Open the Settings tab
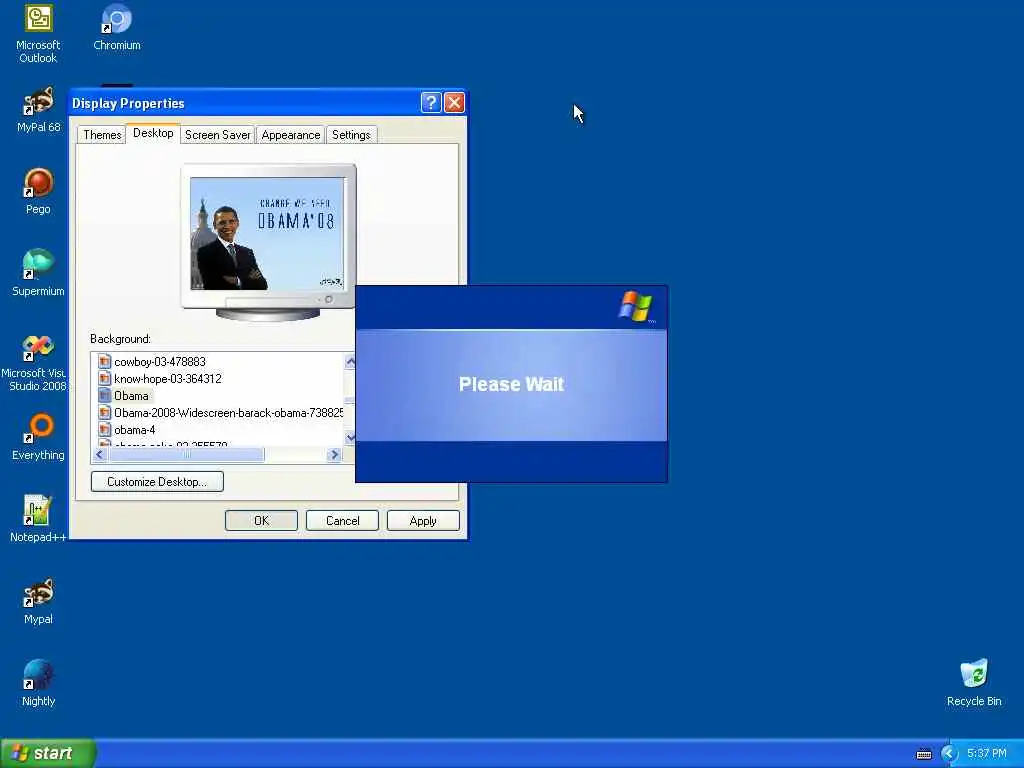This screenshot has width=1024, height=768. tap(351, 135)
